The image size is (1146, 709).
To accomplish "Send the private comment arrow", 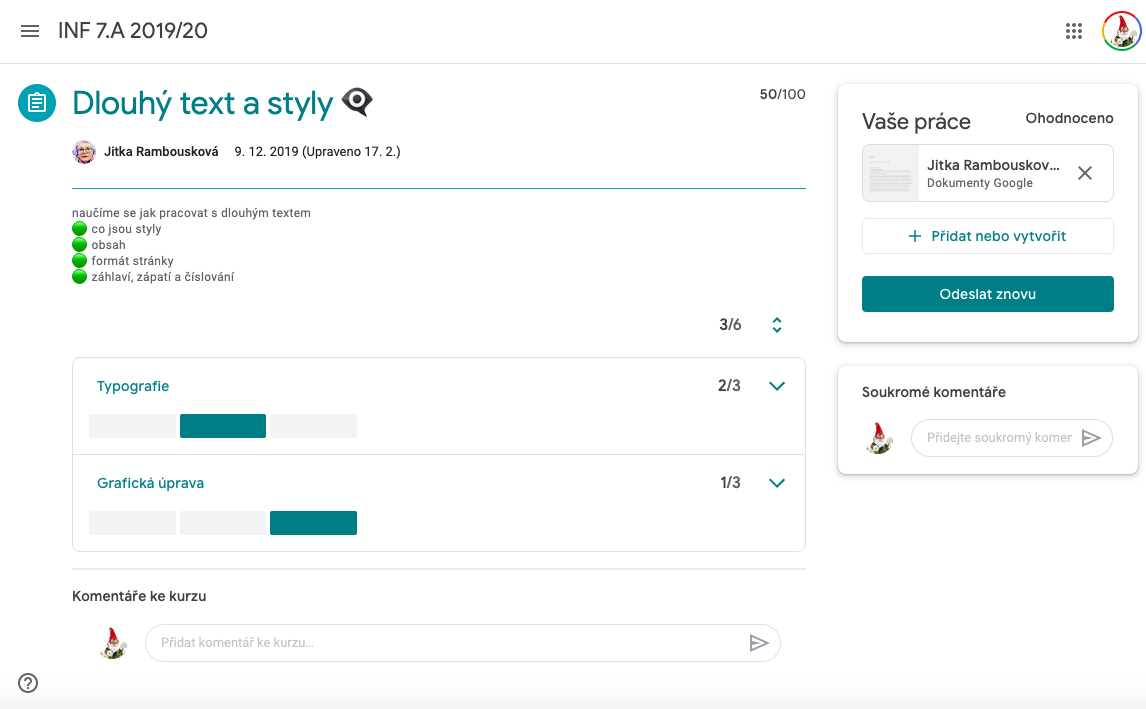I will click(1090, 438).
